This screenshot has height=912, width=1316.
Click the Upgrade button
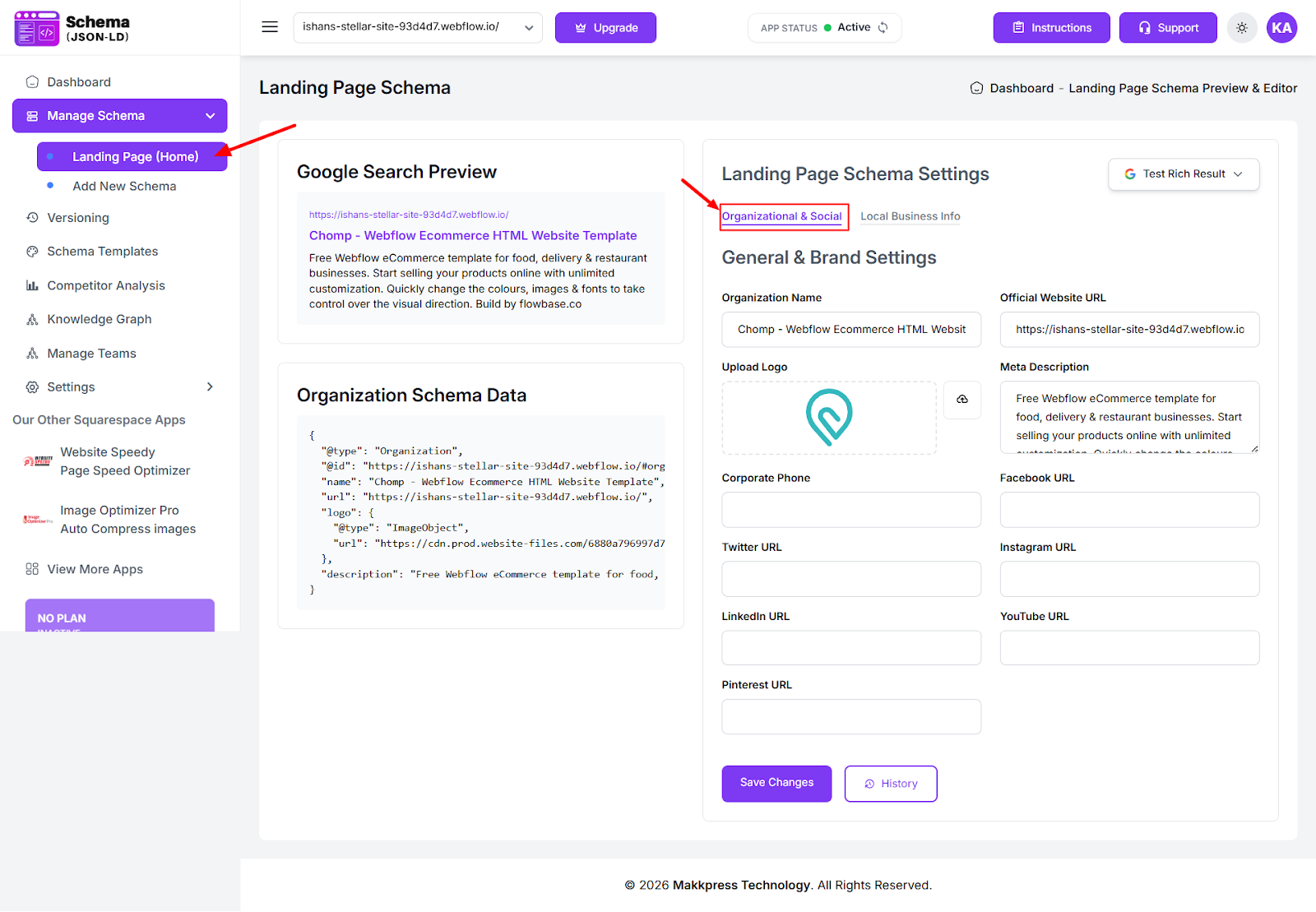pos(605,28)
